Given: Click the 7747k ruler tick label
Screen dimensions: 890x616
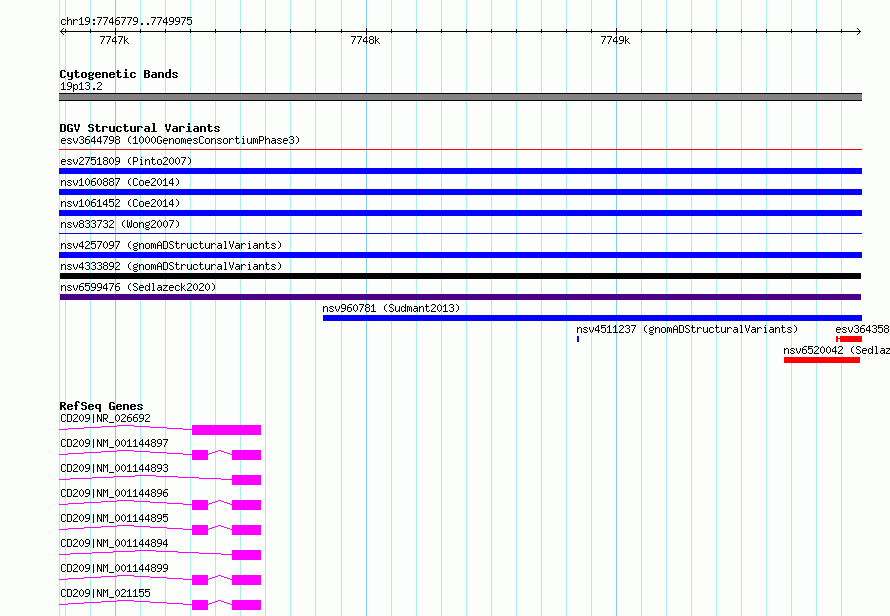Looking at the screenshot, I should (114, 40).
